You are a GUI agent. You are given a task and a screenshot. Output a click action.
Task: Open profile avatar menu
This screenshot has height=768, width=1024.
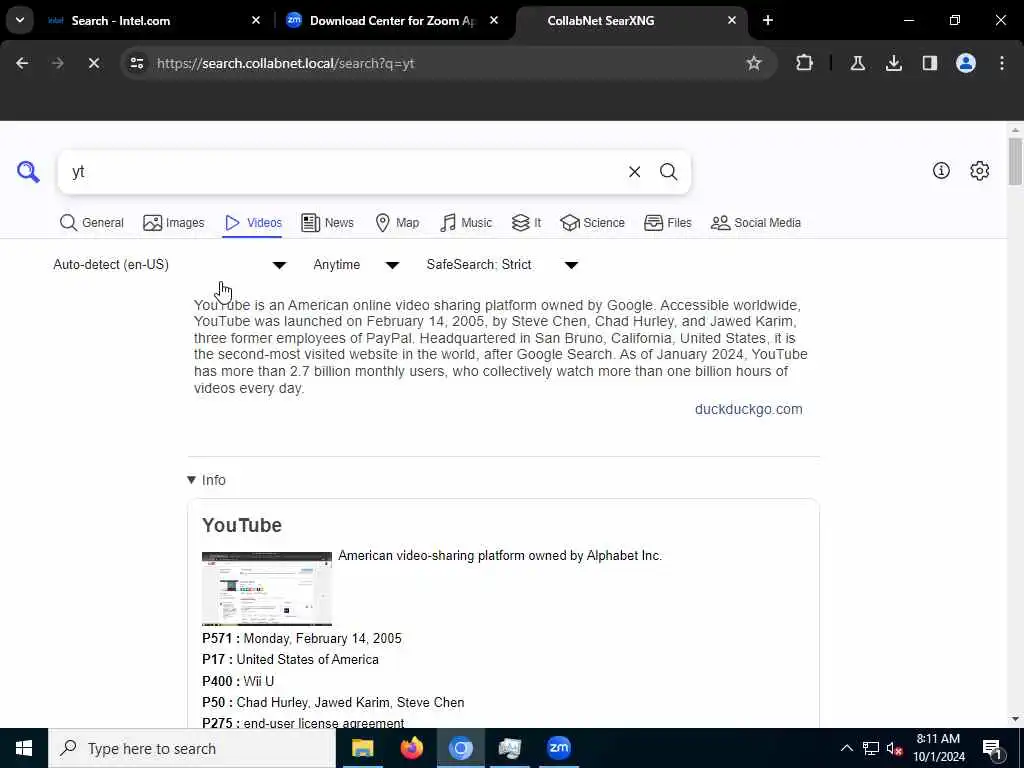(x=965, y=63)
